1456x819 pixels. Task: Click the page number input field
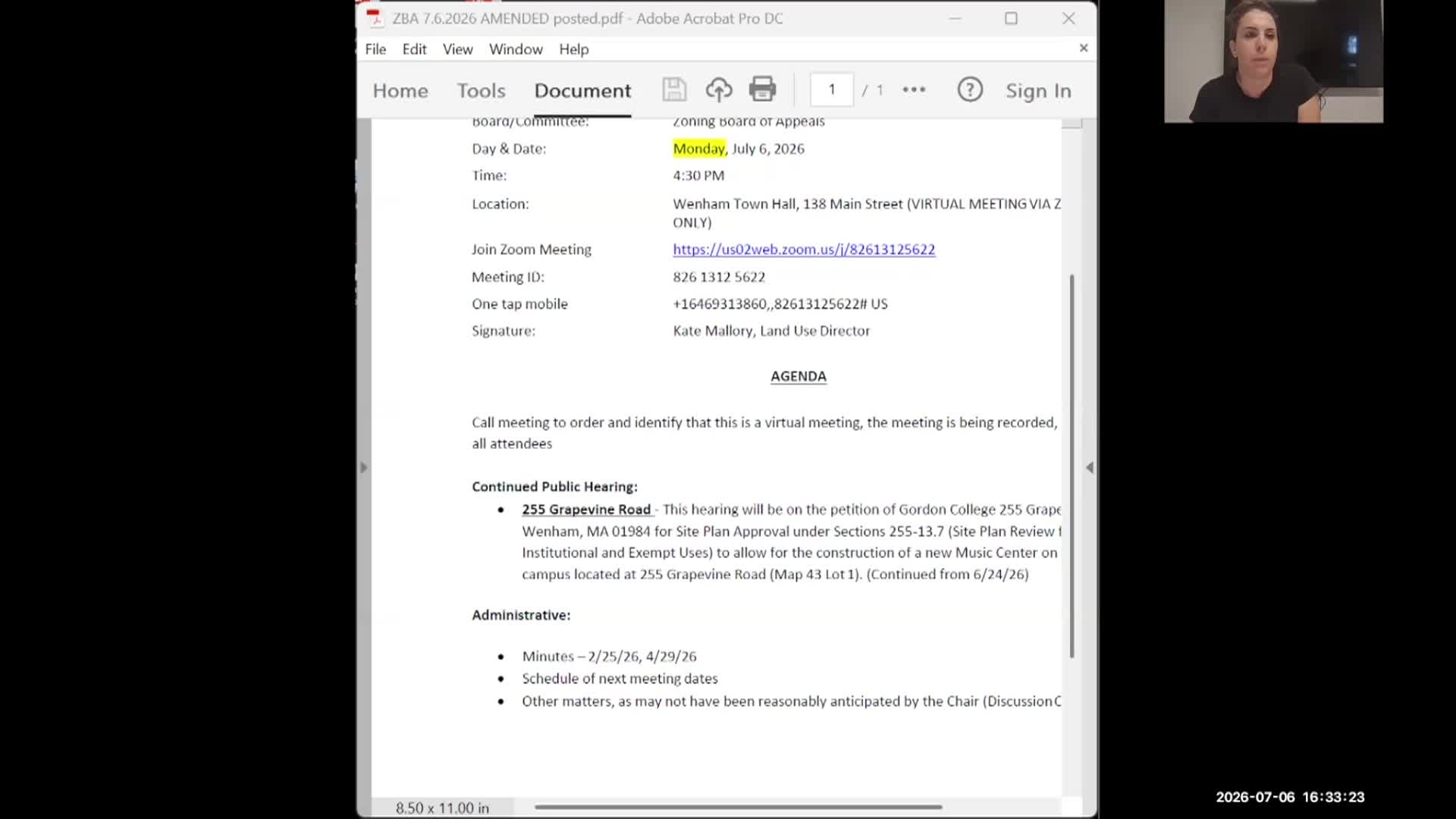click(832, 89)
